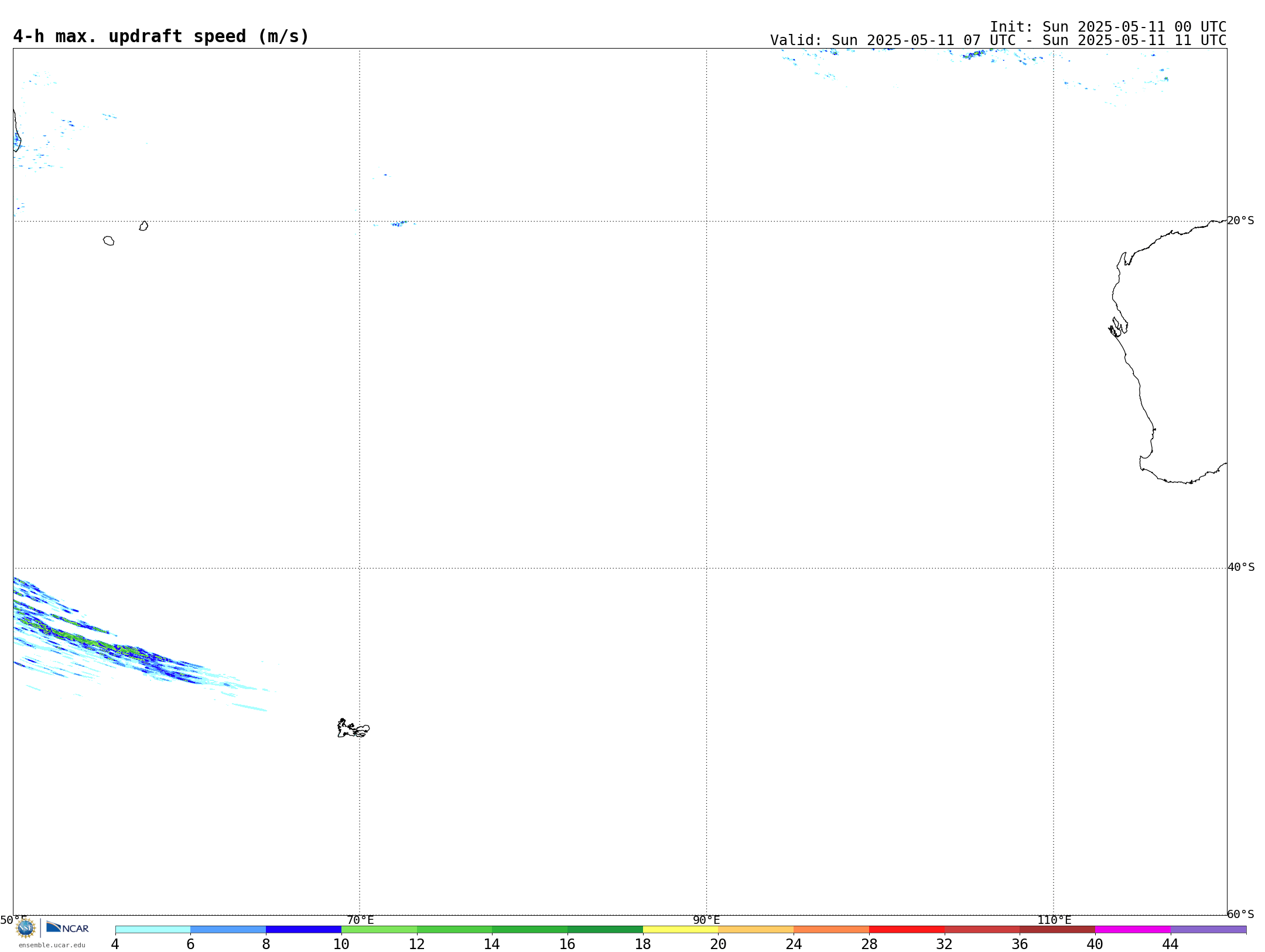
Task: Click the 70°E longitude label
Action: click(x=360, y=920)
